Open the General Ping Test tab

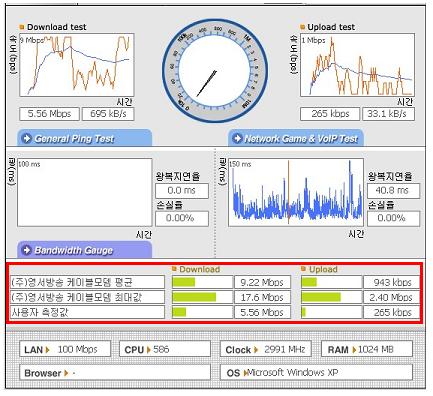pyautogui.click(x=85, y=138)
